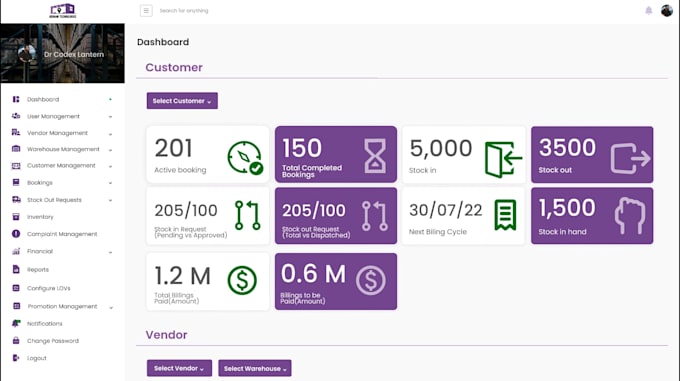This screenshot has width=680, height=381.
Task: Click the Configure LOVs icon
Action: click(16, 288)
